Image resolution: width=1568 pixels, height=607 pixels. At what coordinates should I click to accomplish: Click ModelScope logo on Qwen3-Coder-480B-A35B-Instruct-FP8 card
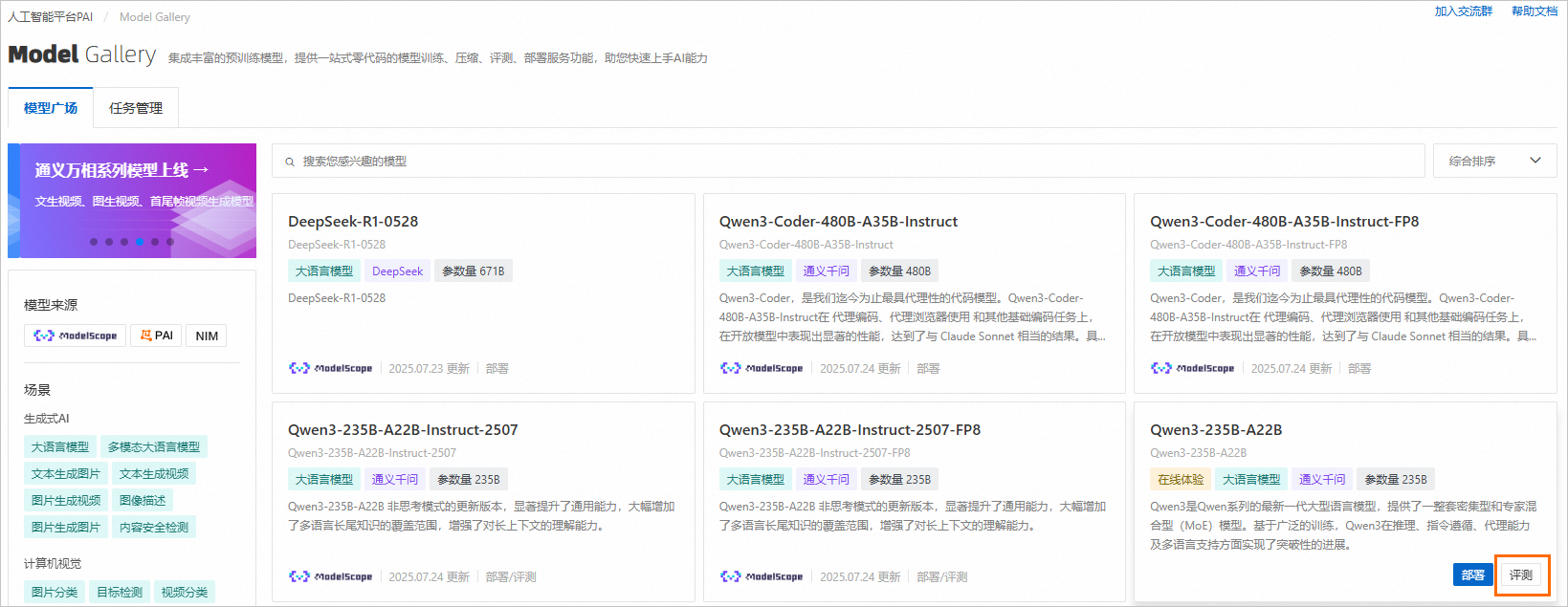coord(1193,368)
